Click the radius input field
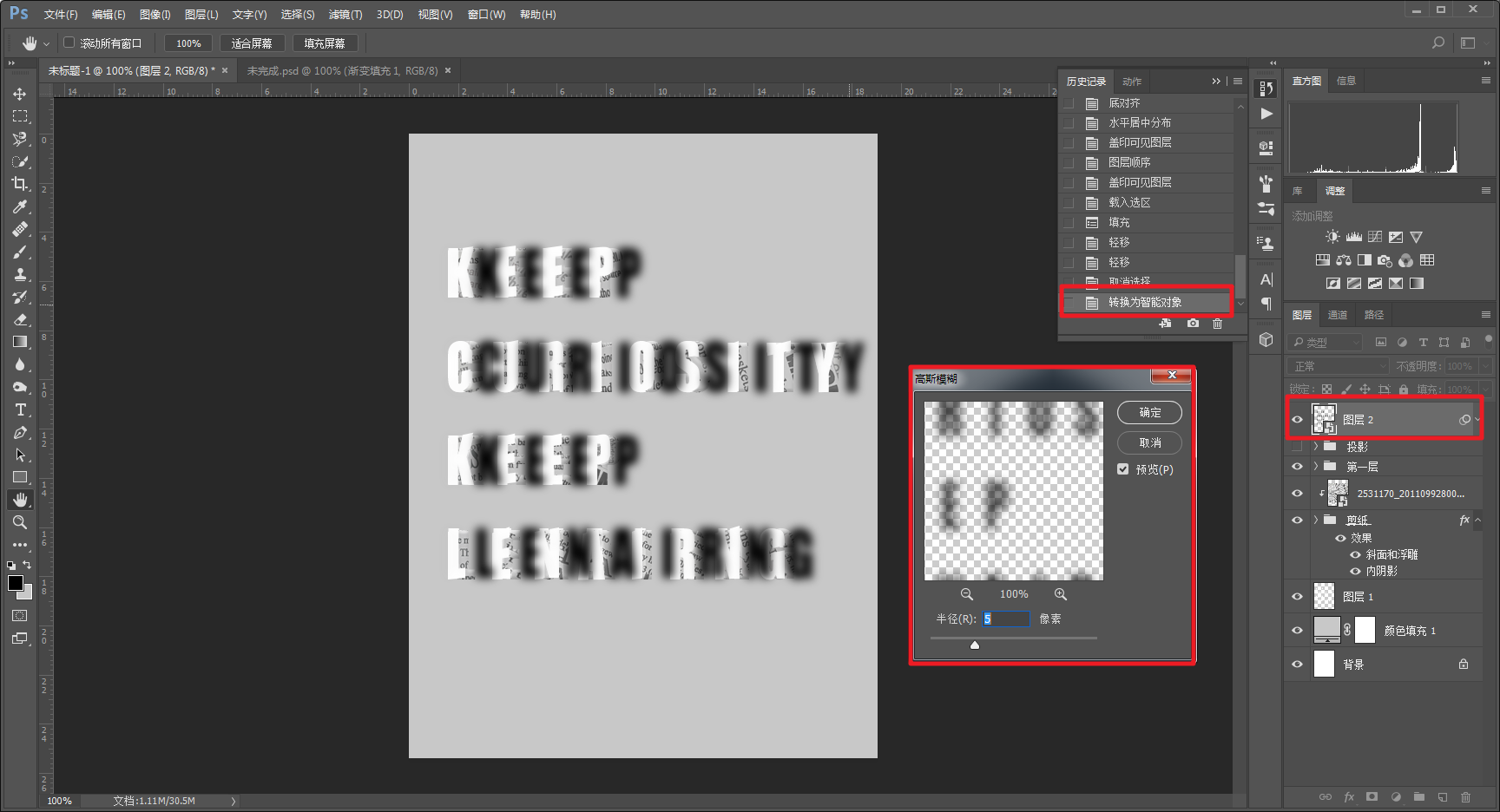Image resolution: width=1500 pixels, height=812 pixels. point(1006,619)
